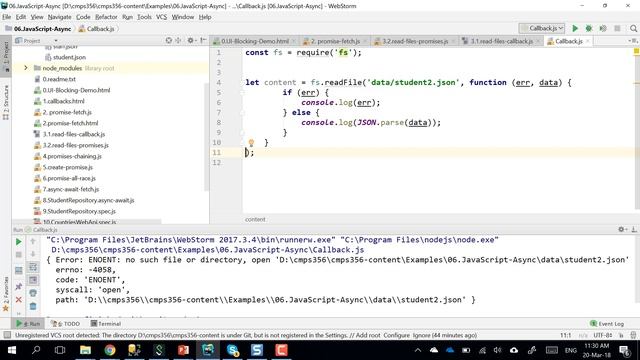Open Chrome from the Windows taskbar
Screen dimensions: 640x360
pos(110,350)
